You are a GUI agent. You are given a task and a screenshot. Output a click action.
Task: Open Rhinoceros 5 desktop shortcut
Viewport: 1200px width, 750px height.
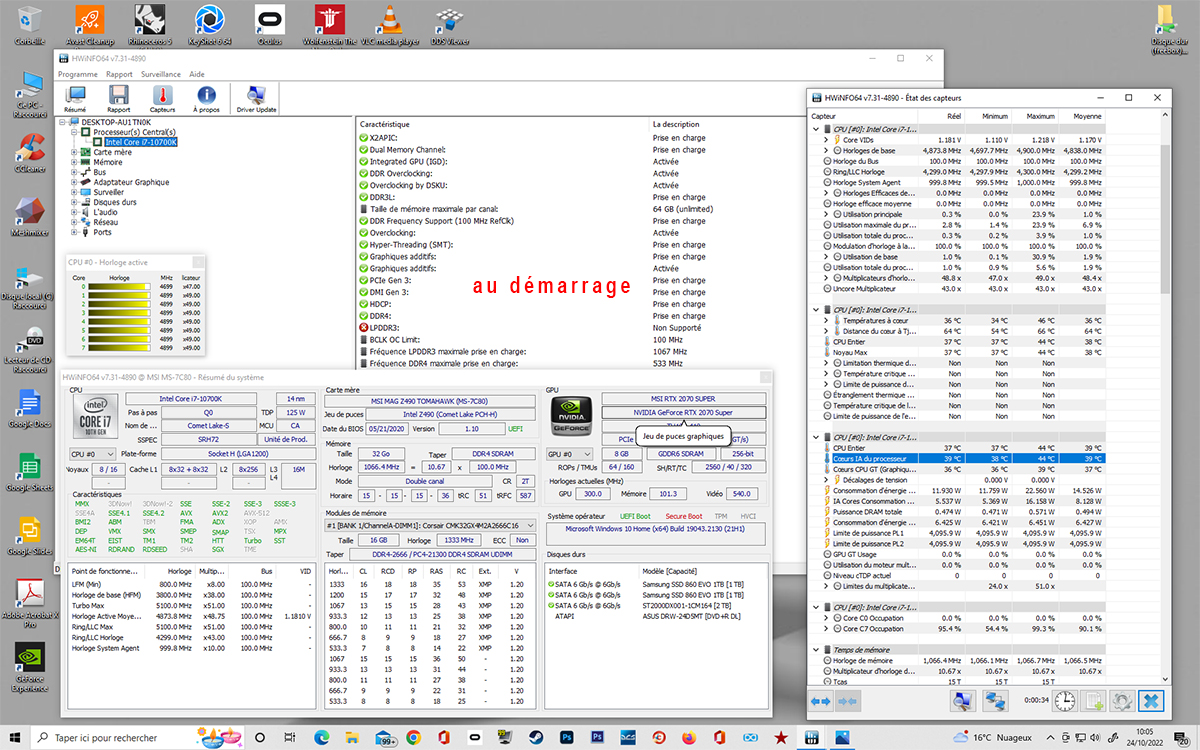(149, 24)
